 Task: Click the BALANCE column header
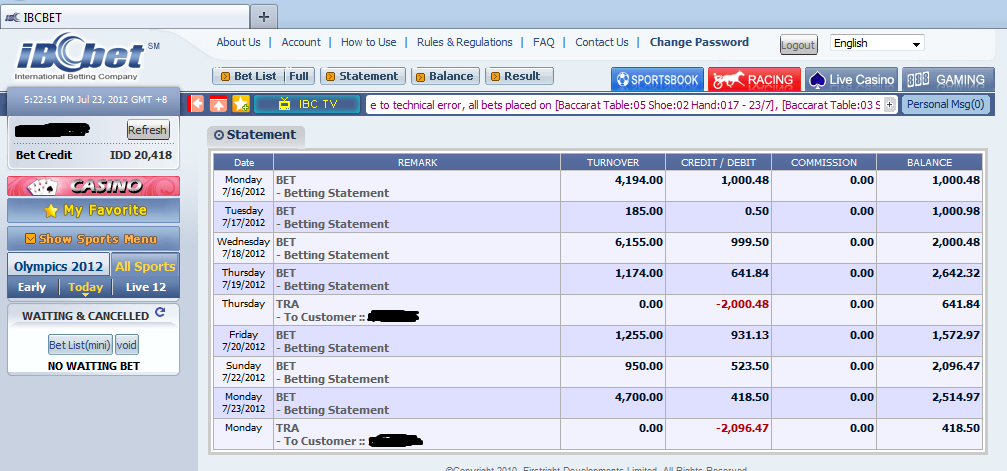click(929, 163)
